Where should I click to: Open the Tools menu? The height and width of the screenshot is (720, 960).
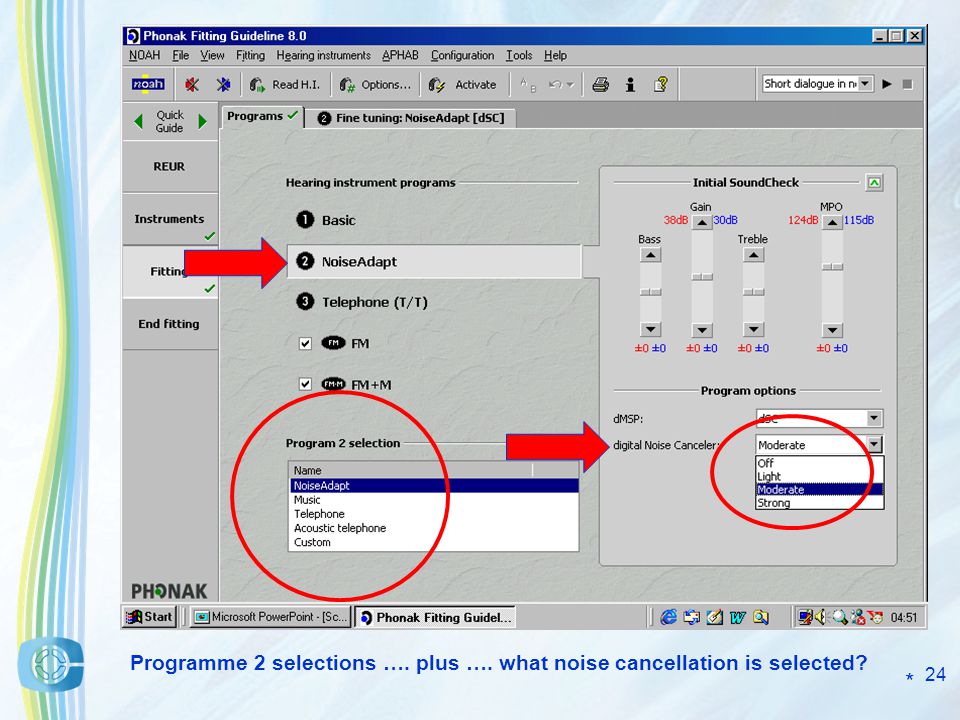pyautogui.click(x=519, y=55)
